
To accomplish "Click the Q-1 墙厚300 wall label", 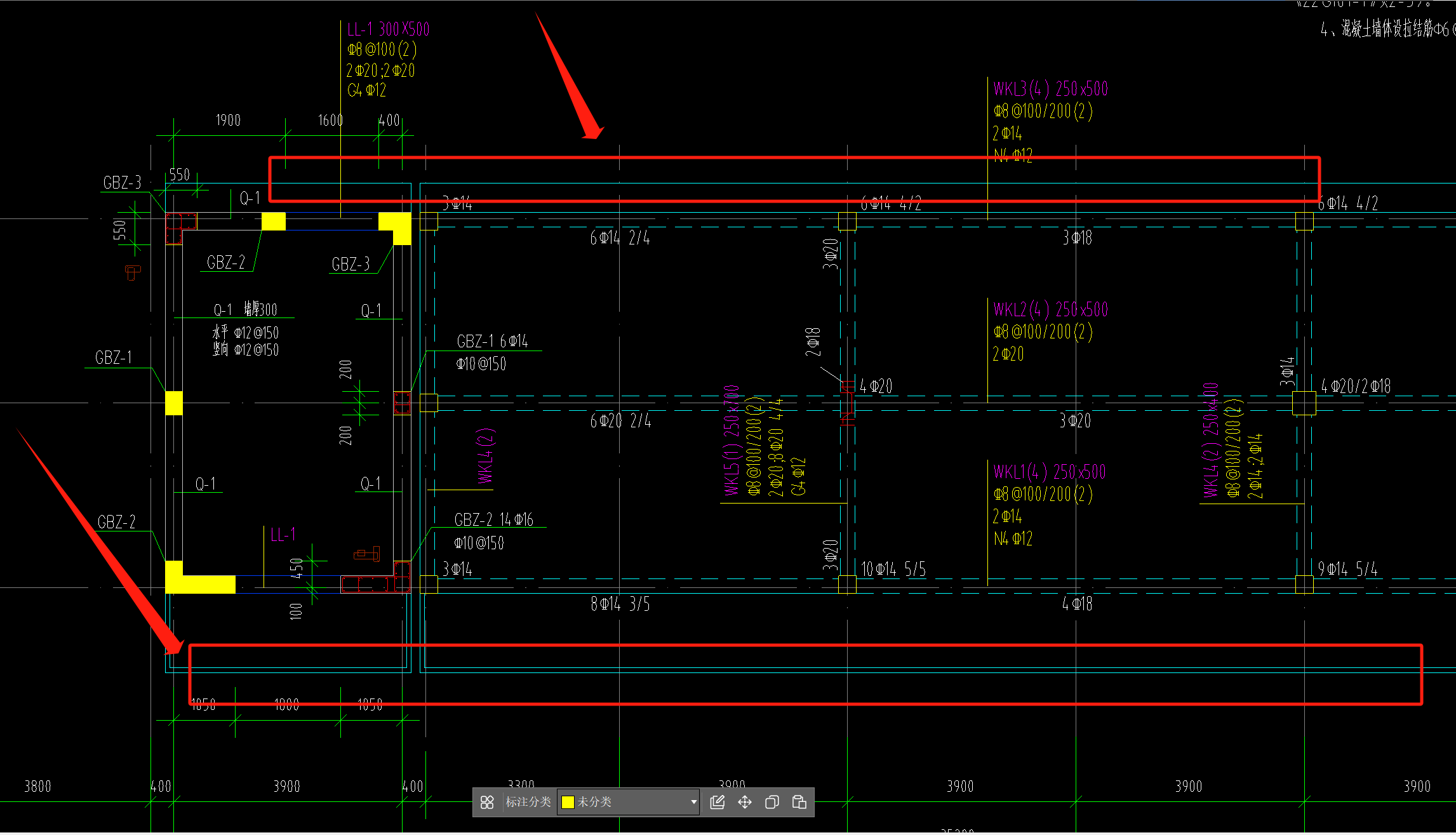I will tap(245, 310).
